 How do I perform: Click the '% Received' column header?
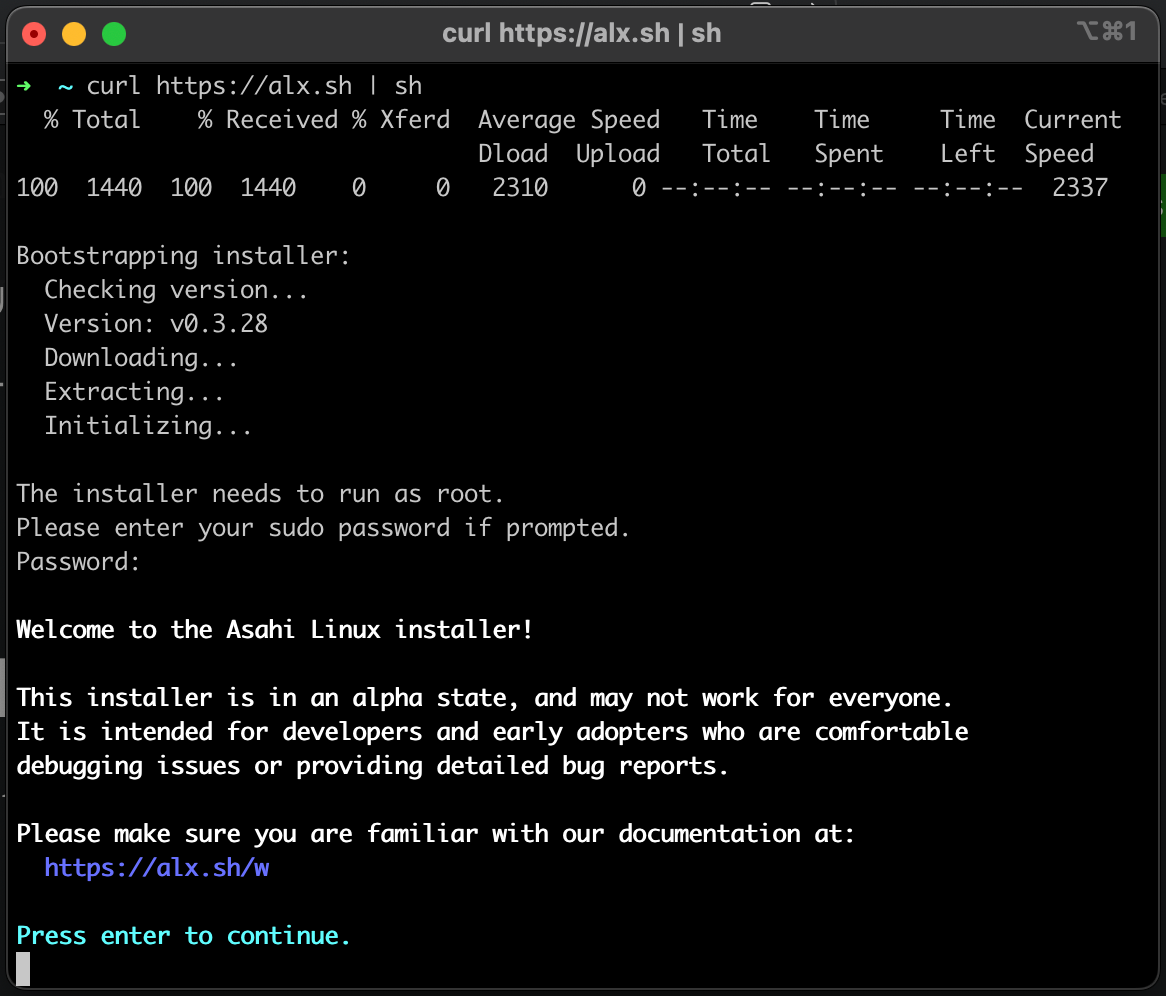point(268,120)
